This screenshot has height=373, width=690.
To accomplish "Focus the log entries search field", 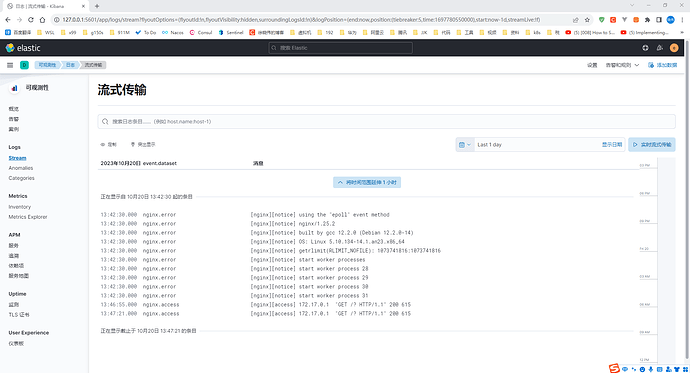I will 386,121.
